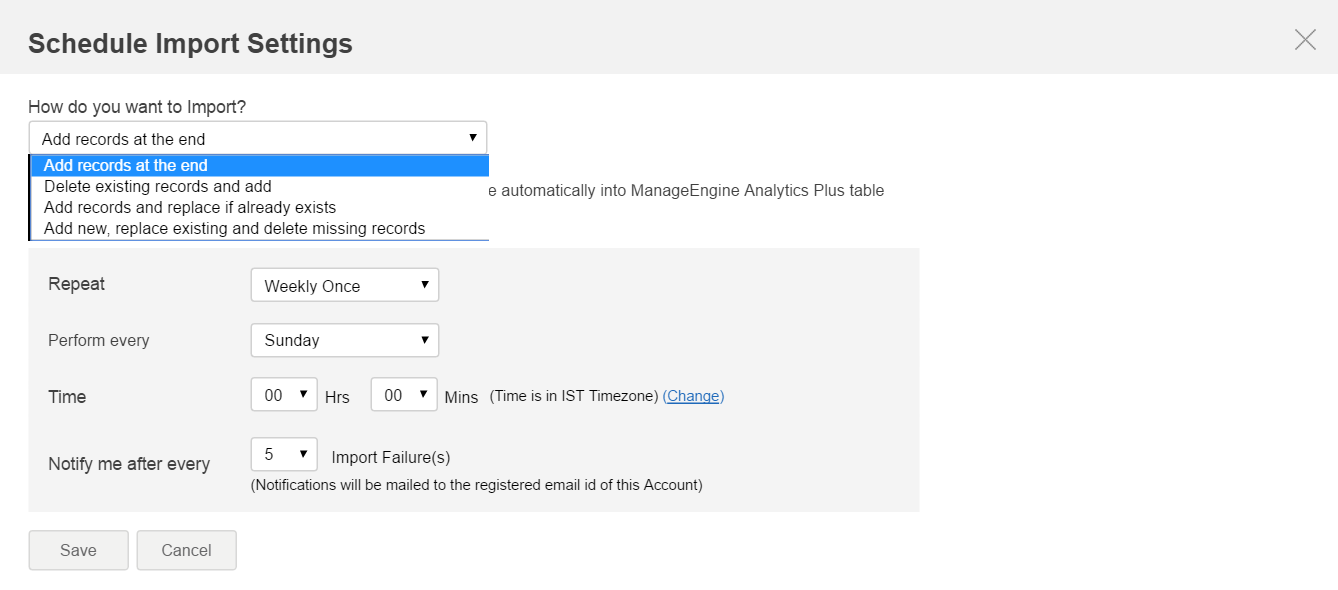The image size is (1338, 590).
Task: Open the Mins time dropdown
Action: 404,395
